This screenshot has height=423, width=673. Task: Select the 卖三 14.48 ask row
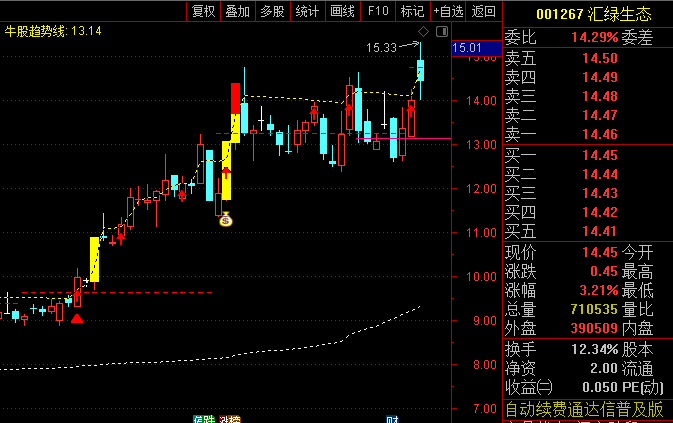(x=588, y=96)
